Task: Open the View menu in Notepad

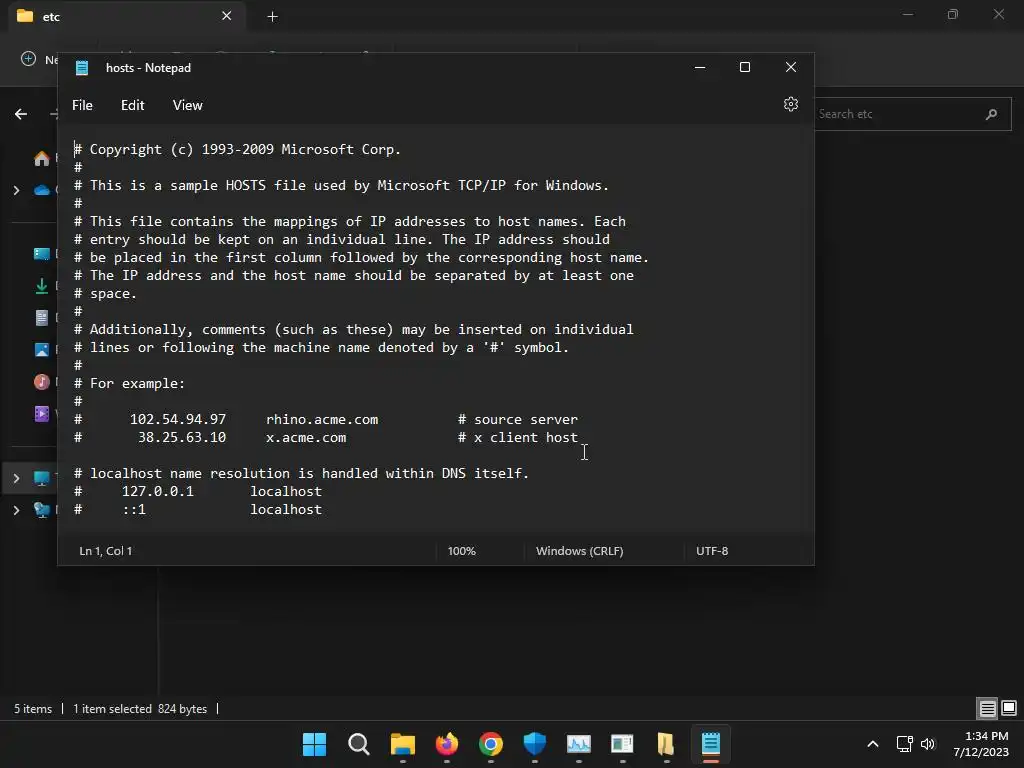Action: (187, 105)
